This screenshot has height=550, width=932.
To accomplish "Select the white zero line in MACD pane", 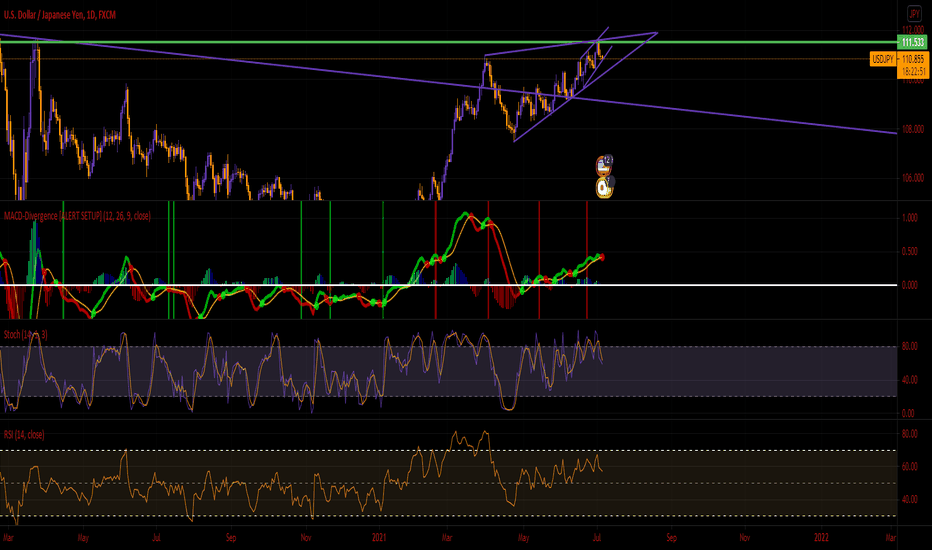I will 448,285.
